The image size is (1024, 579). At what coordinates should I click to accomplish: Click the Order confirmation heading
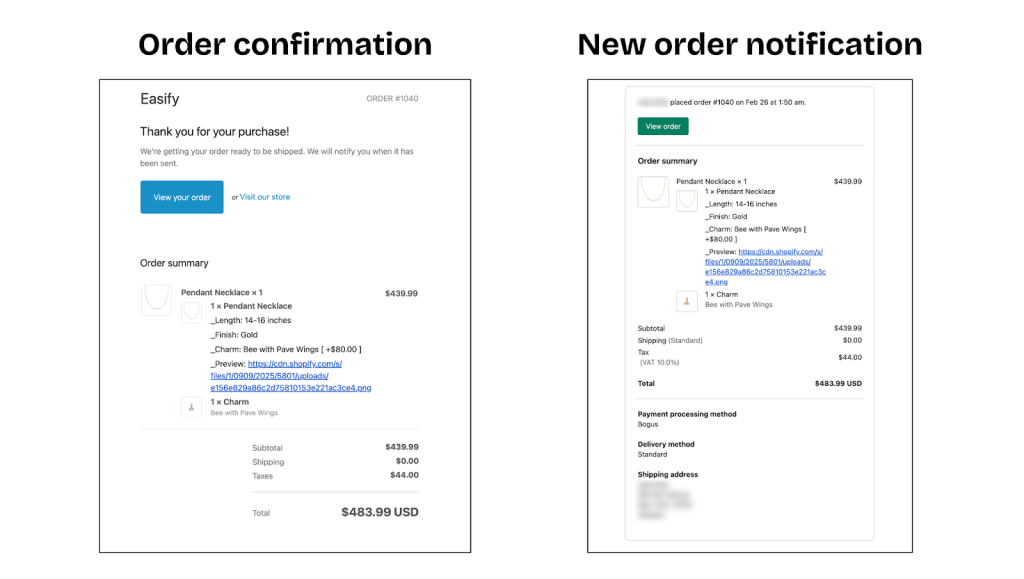pos(285,45)
